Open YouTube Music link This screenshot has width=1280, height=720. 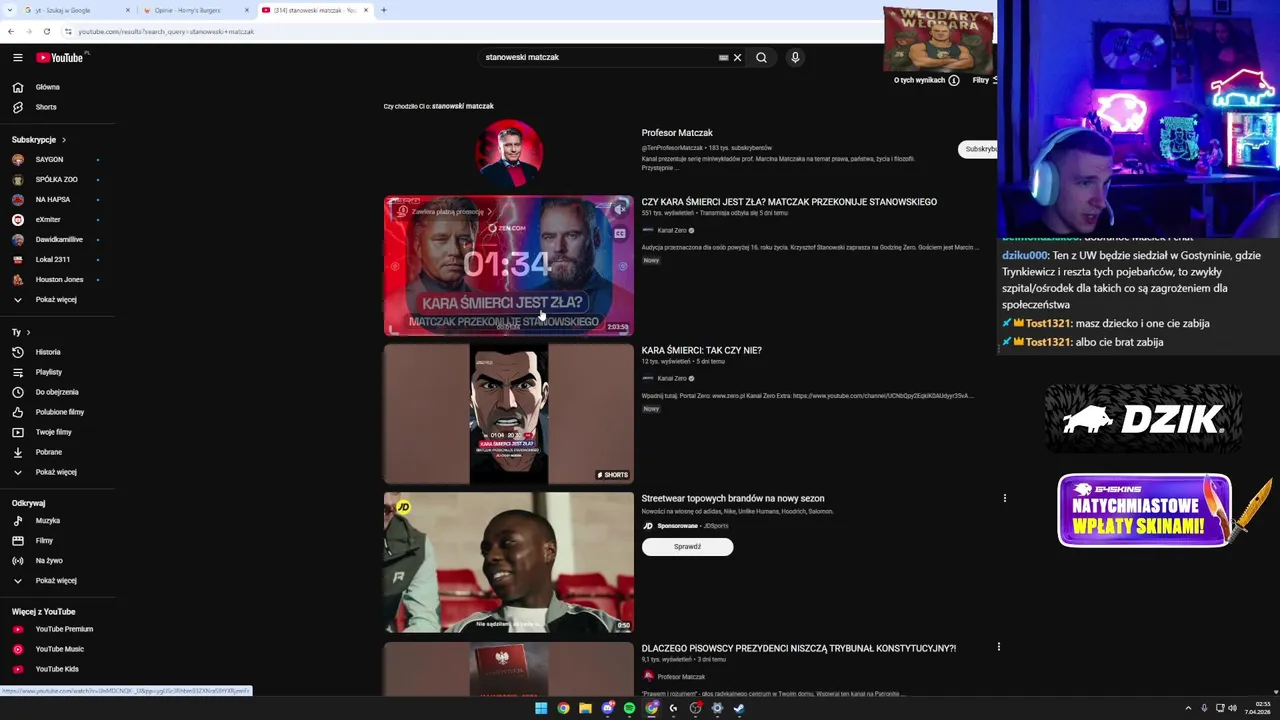pos(58,649)
